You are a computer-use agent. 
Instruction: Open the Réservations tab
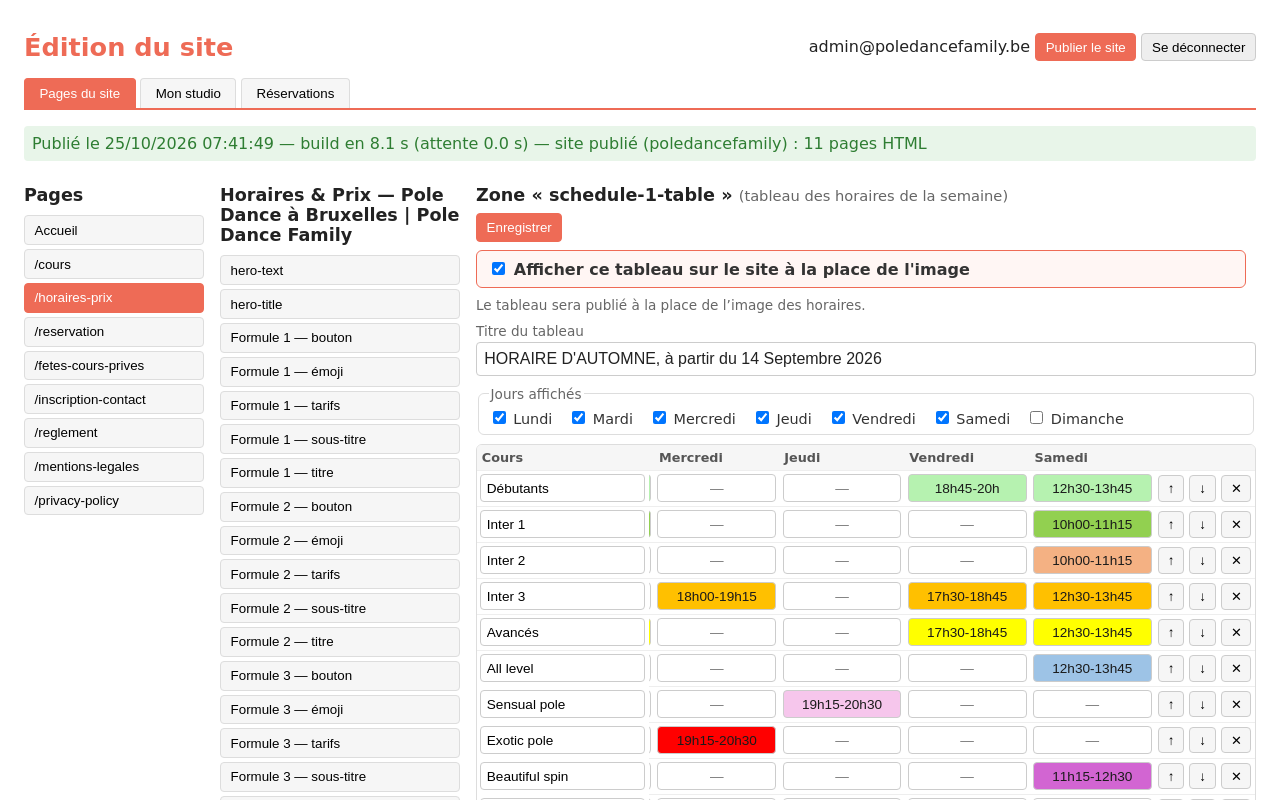(295, 93)
